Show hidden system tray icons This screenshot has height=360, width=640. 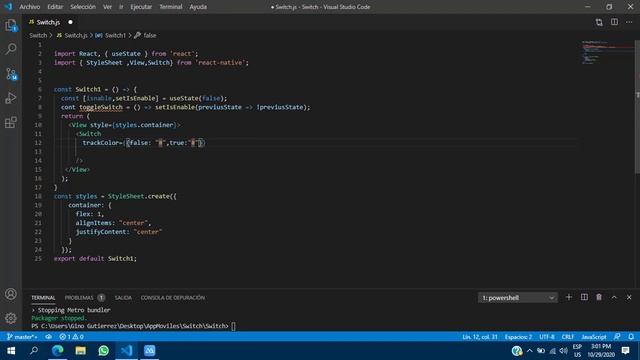click(529, 351)
